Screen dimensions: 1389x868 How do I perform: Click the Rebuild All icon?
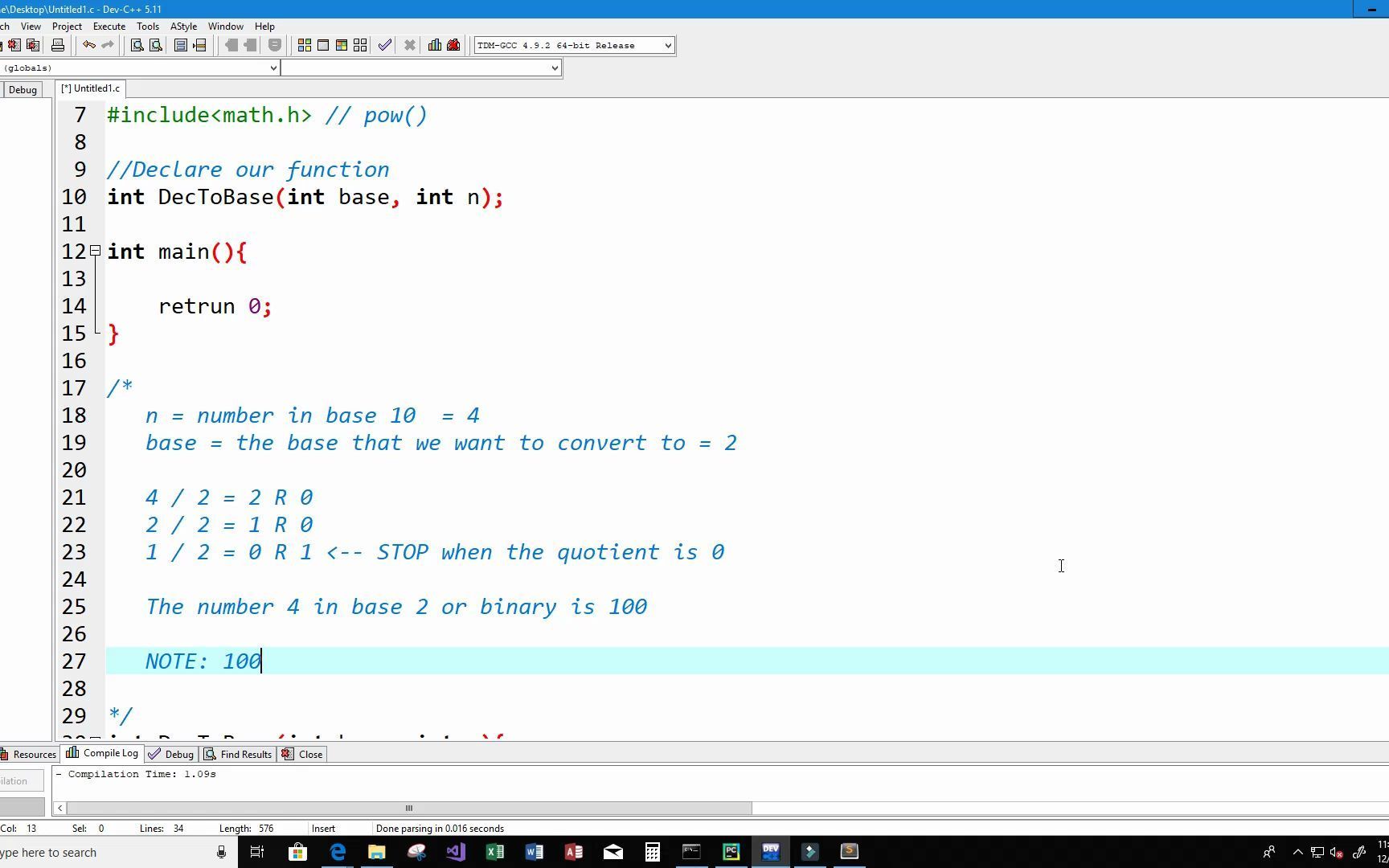[360, 45]
